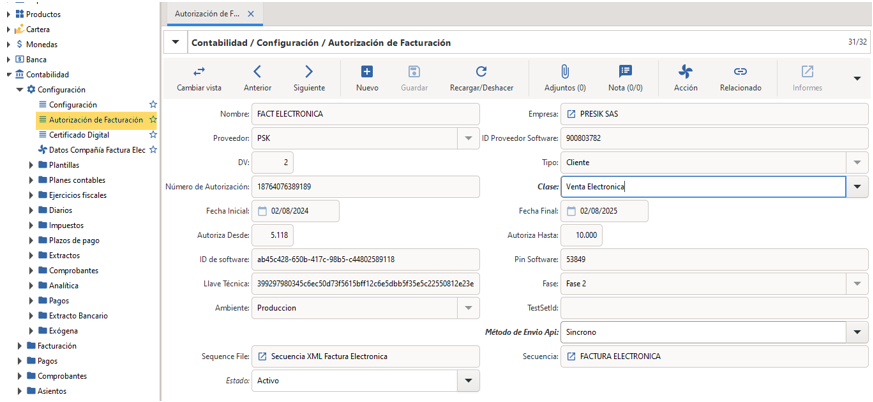873x402 pixels.
Task: Open the Tipo Cliente dropdown
Action: coord(857,163)
